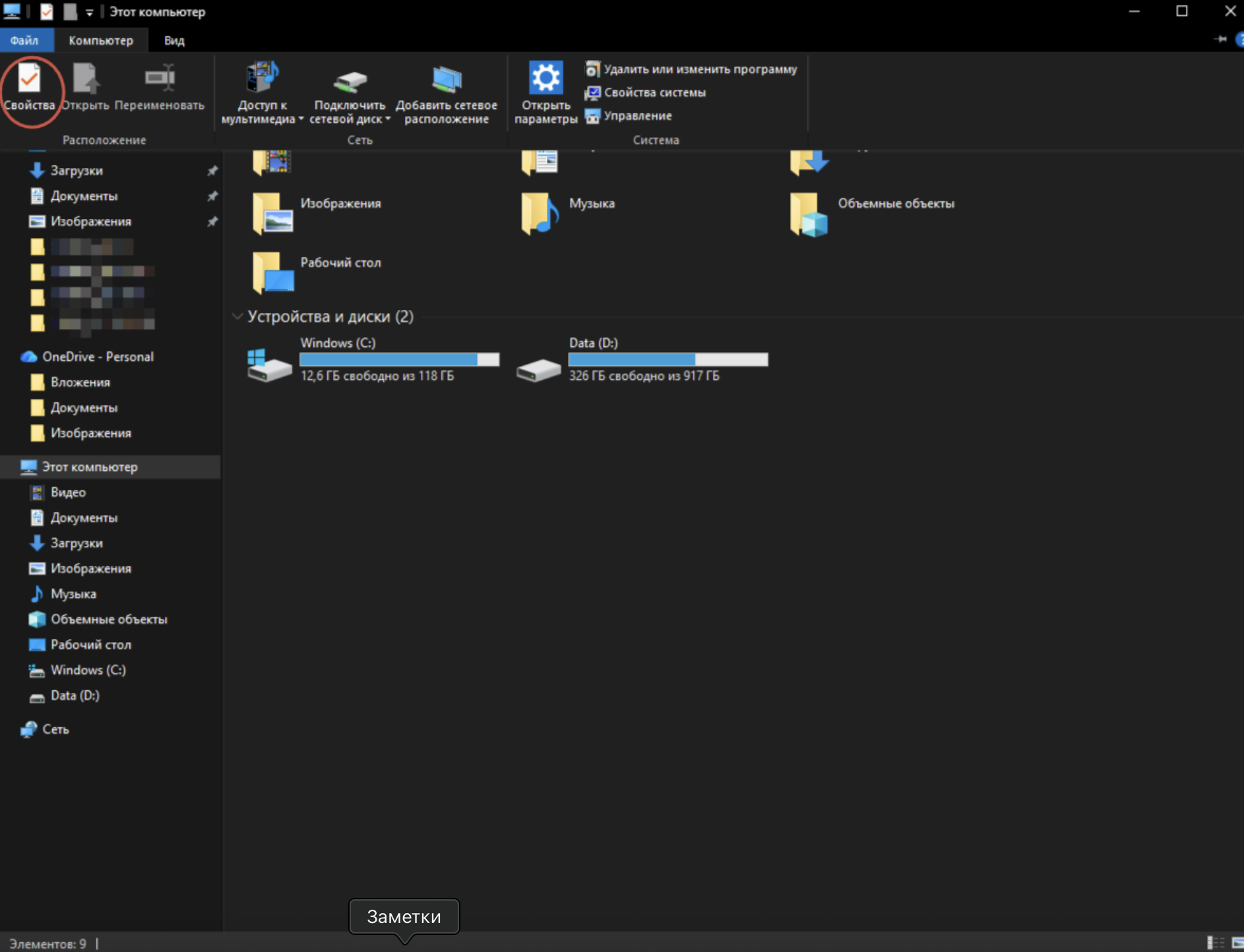Screen dimensions: 1244x952
Task: Toggle pin on Документы quick access
Action: [212, 196]
